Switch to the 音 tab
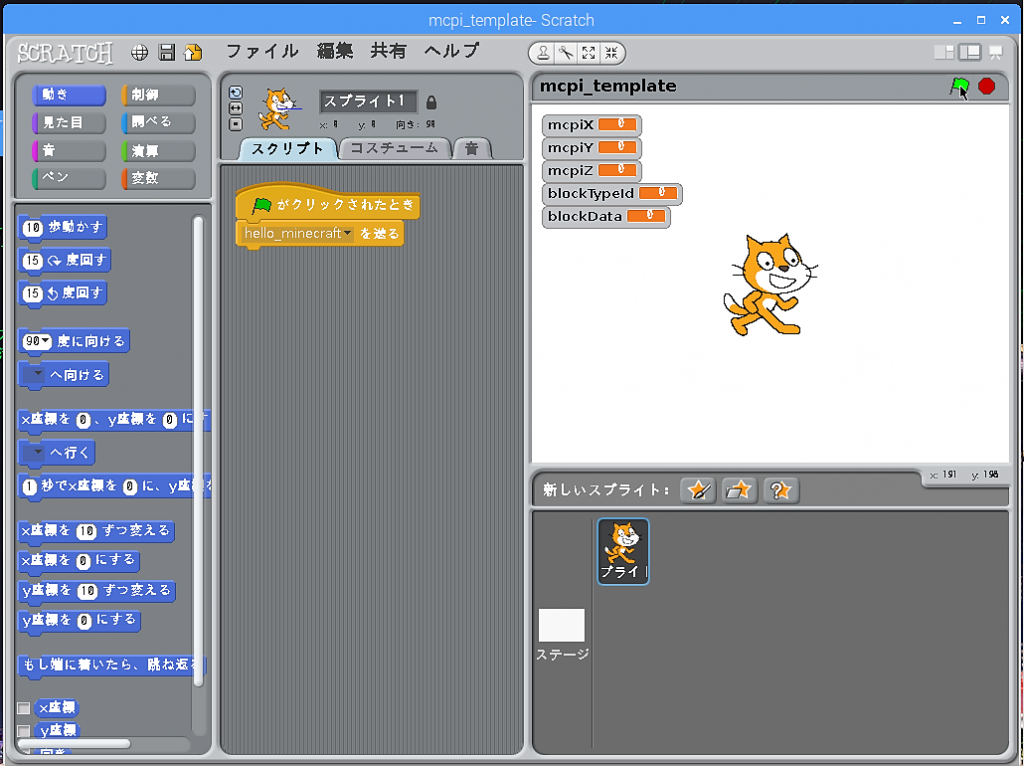1024x766 pixels. pos(472,149)
